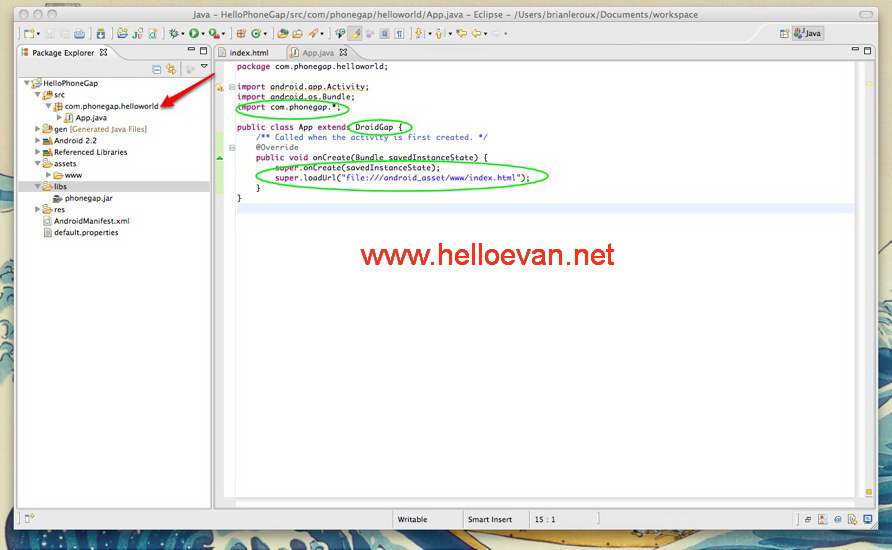Minimize the Package Explorer panel
The image size is (892, 550).
pyautogui.click(x=191, y=50)
